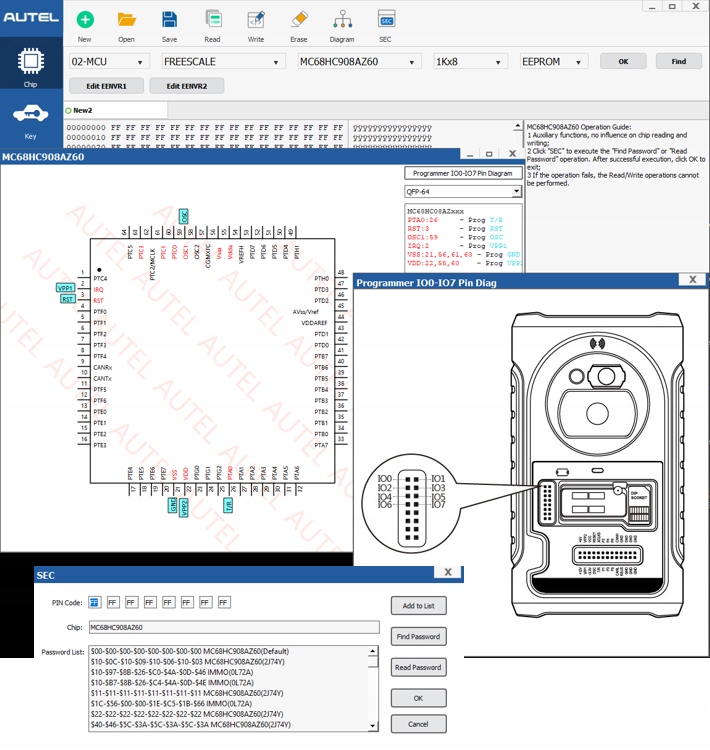Click the PTA0:26 pin mapping line
This screenshot has height=750, width=710.
coord(455,220)
